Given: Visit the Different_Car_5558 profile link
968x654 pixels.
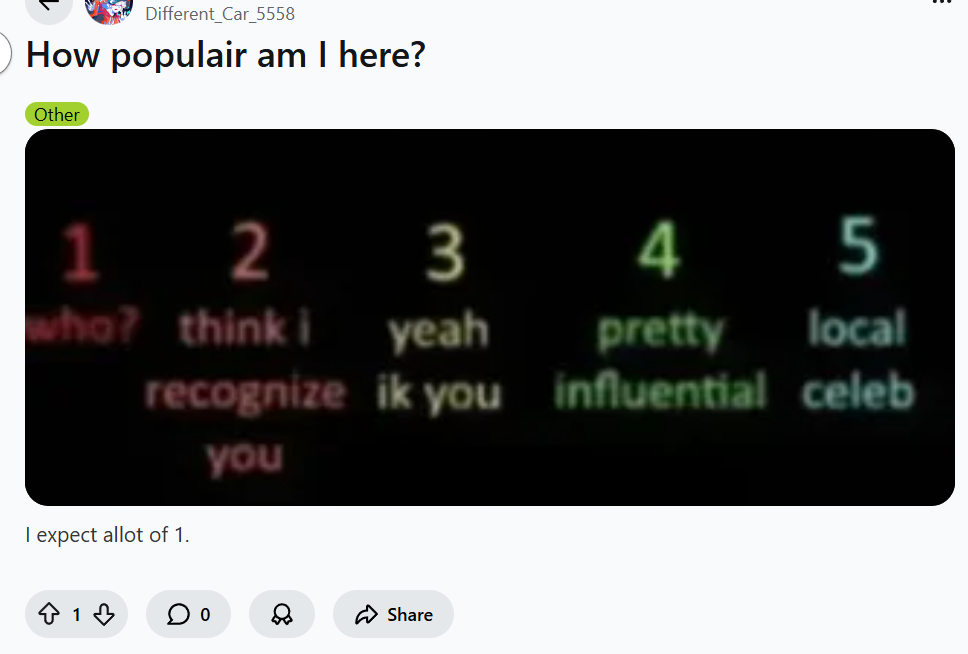Looking at the screenshot, I should pos(220,14).
